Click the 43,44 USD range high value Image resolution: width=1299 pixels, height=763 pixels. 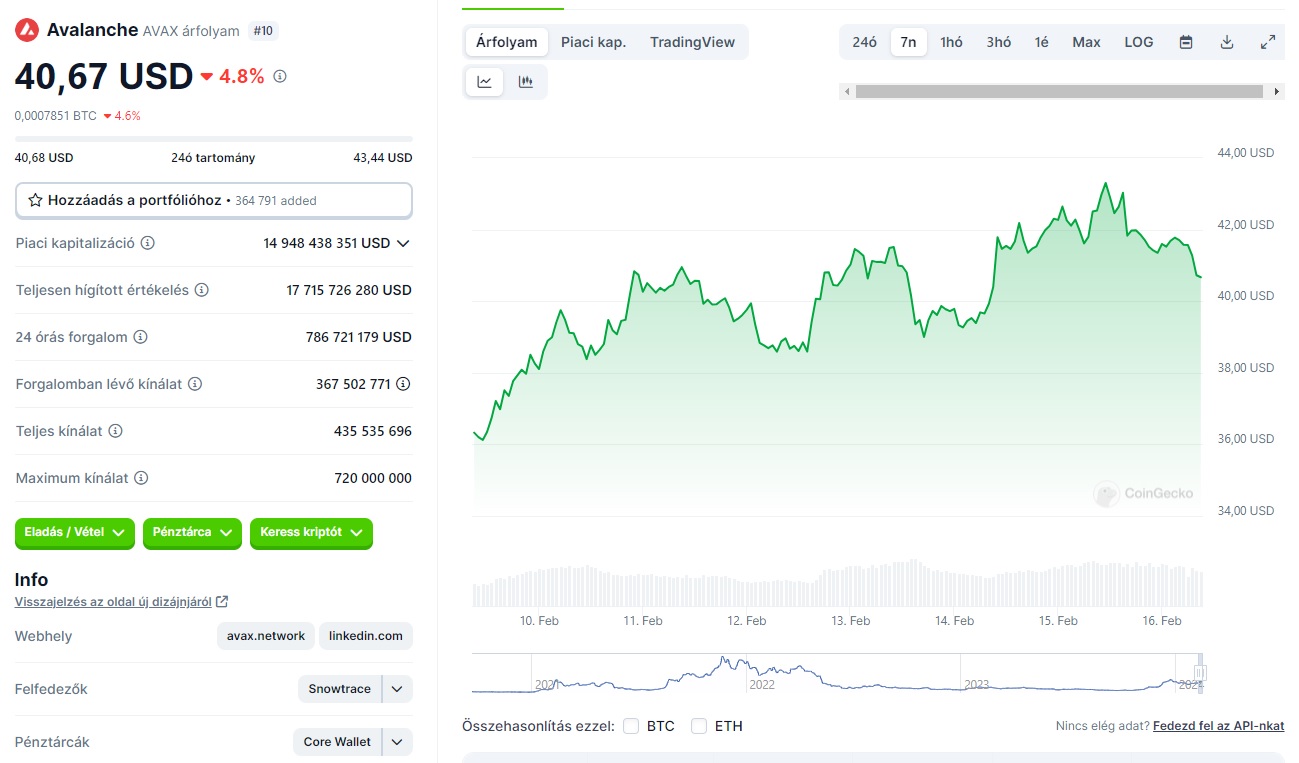coord(383,158)
